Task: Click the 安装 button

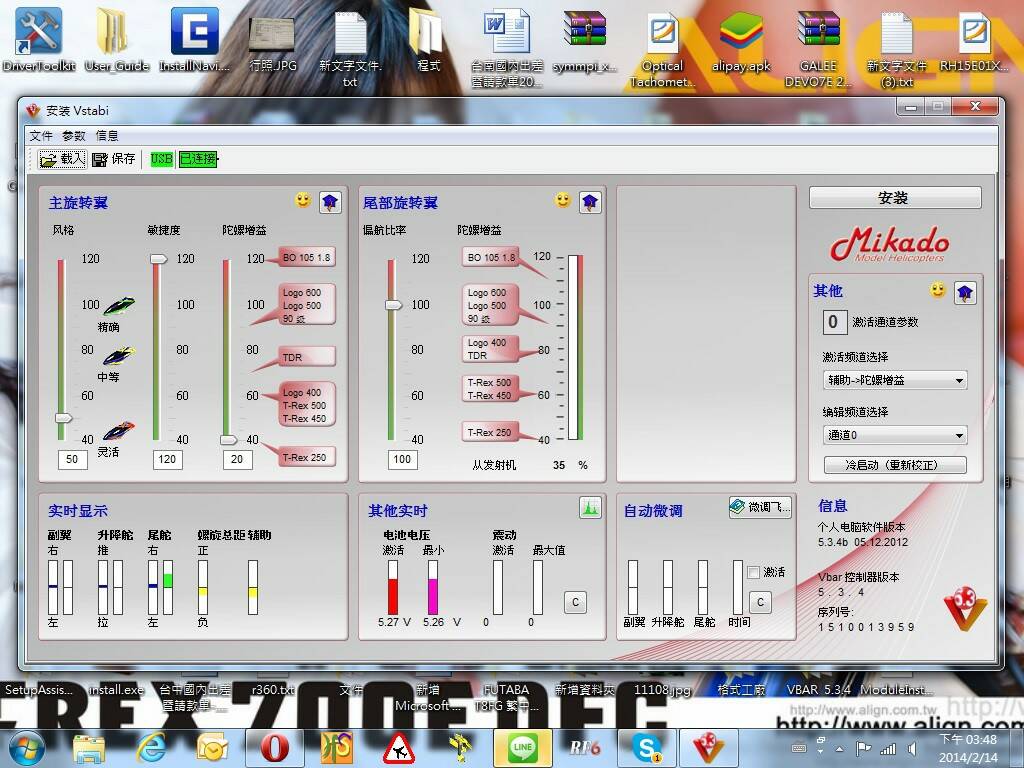Action: pyautogui.click(x=895, y=198)
